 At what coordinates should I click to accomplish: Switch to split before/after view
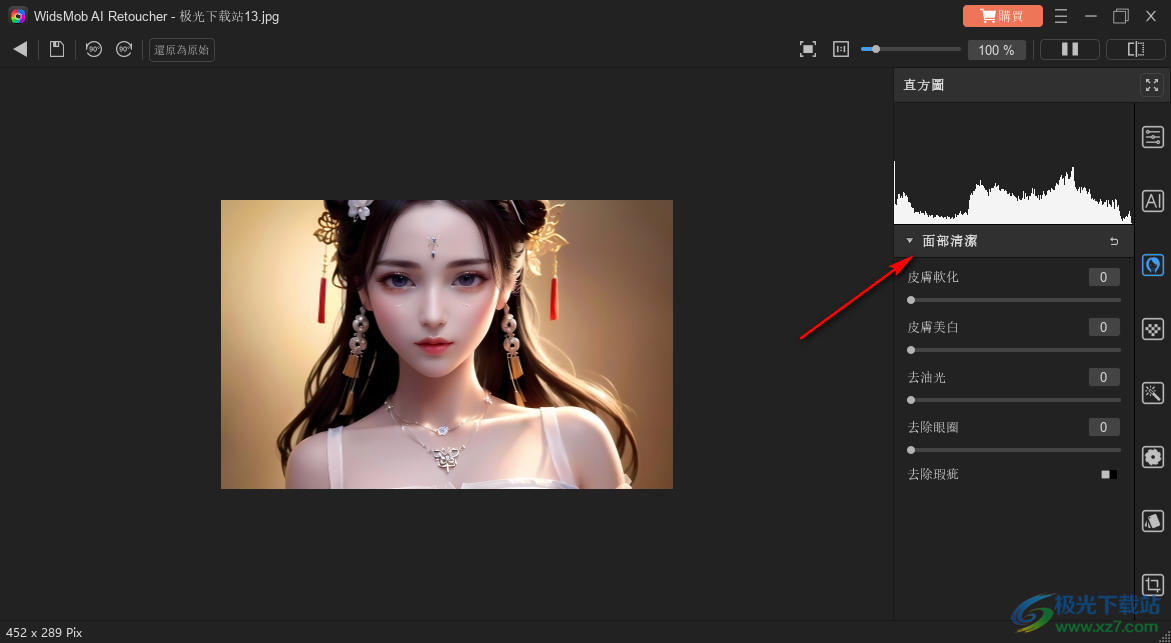(1135, 49)
